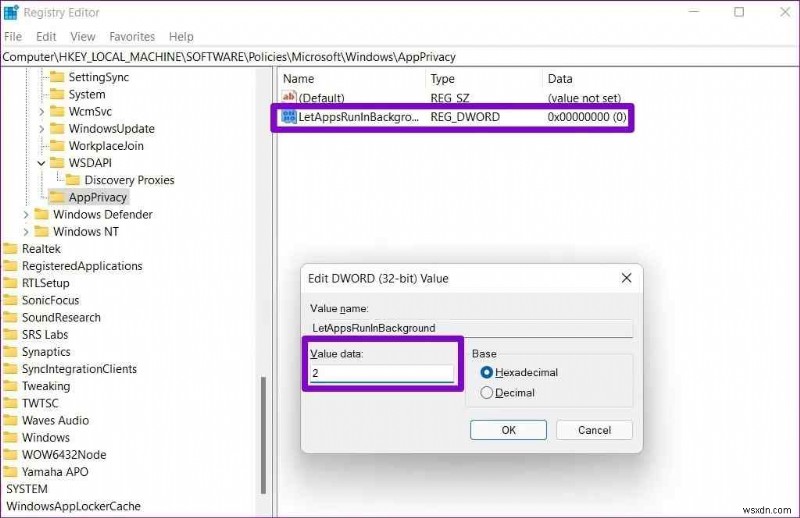
Task: Click the Value name field
Action: 472,328
